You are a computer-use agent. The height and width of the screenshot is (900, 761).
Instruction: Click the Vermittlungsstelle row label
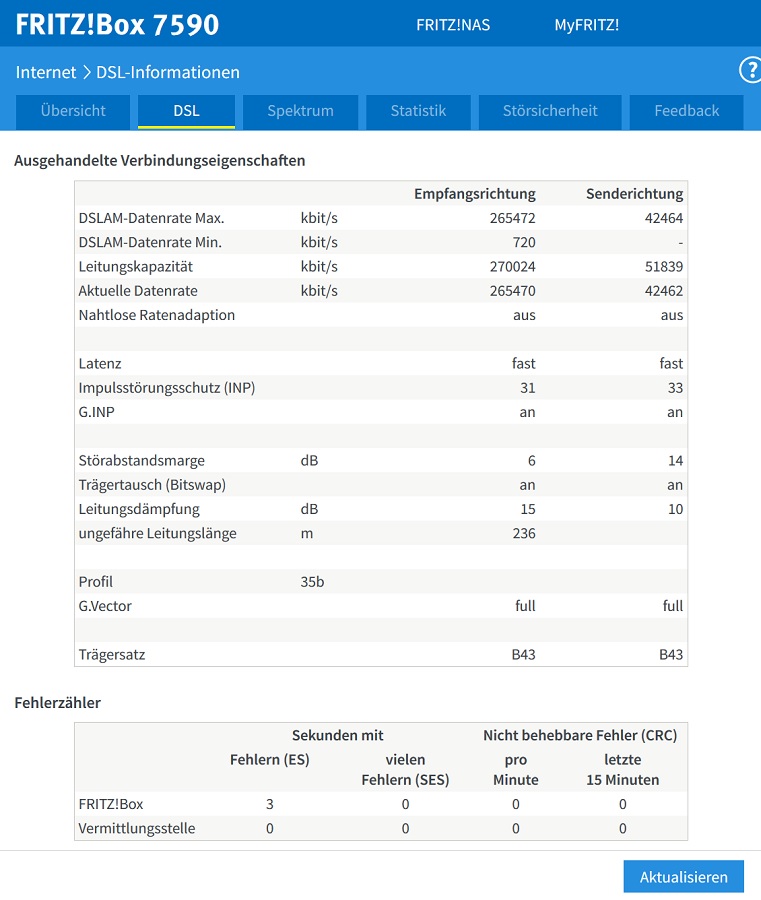(x=137, y=829)
